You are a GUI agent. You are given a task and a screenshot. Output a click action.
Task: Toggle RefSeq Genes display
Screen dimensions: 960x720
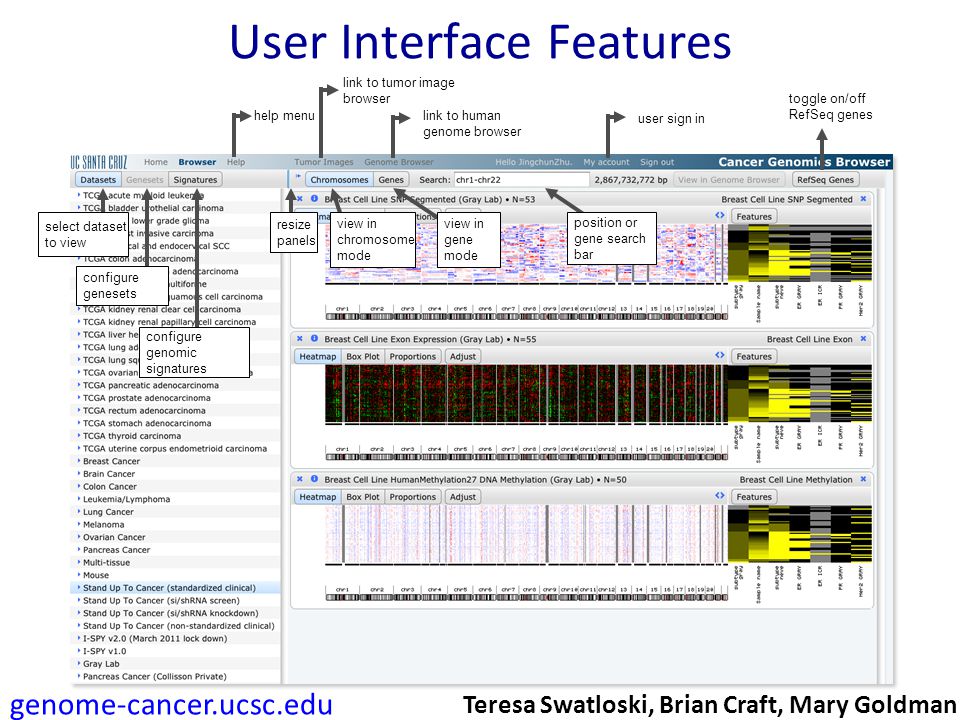pos(825,179)
